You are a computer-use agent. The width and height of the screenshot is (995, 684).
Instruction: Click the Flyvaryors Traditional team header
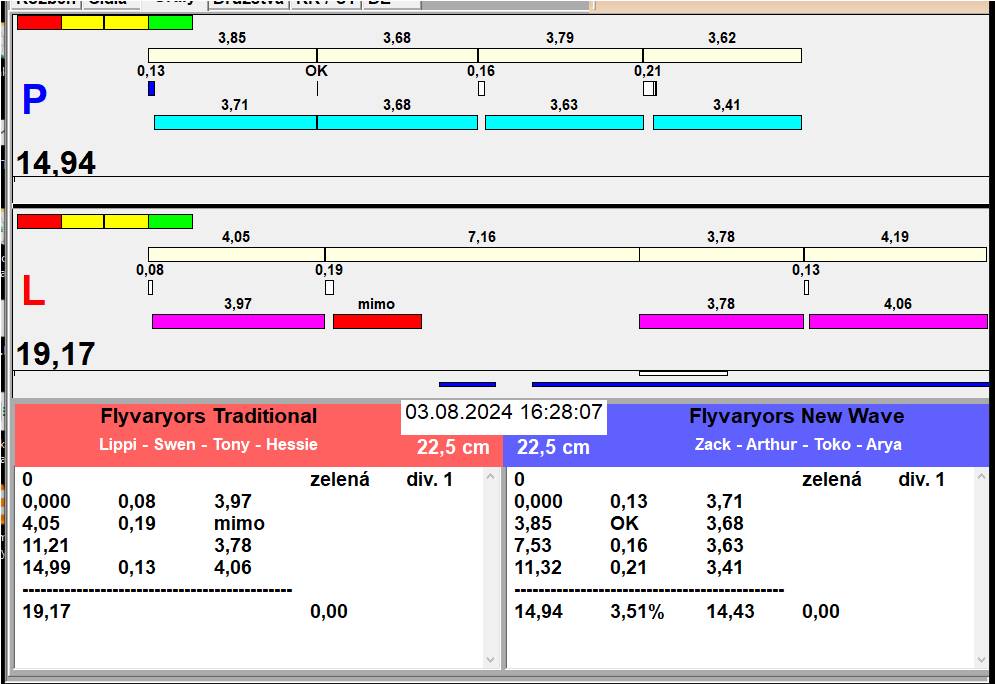pos(208,417)
